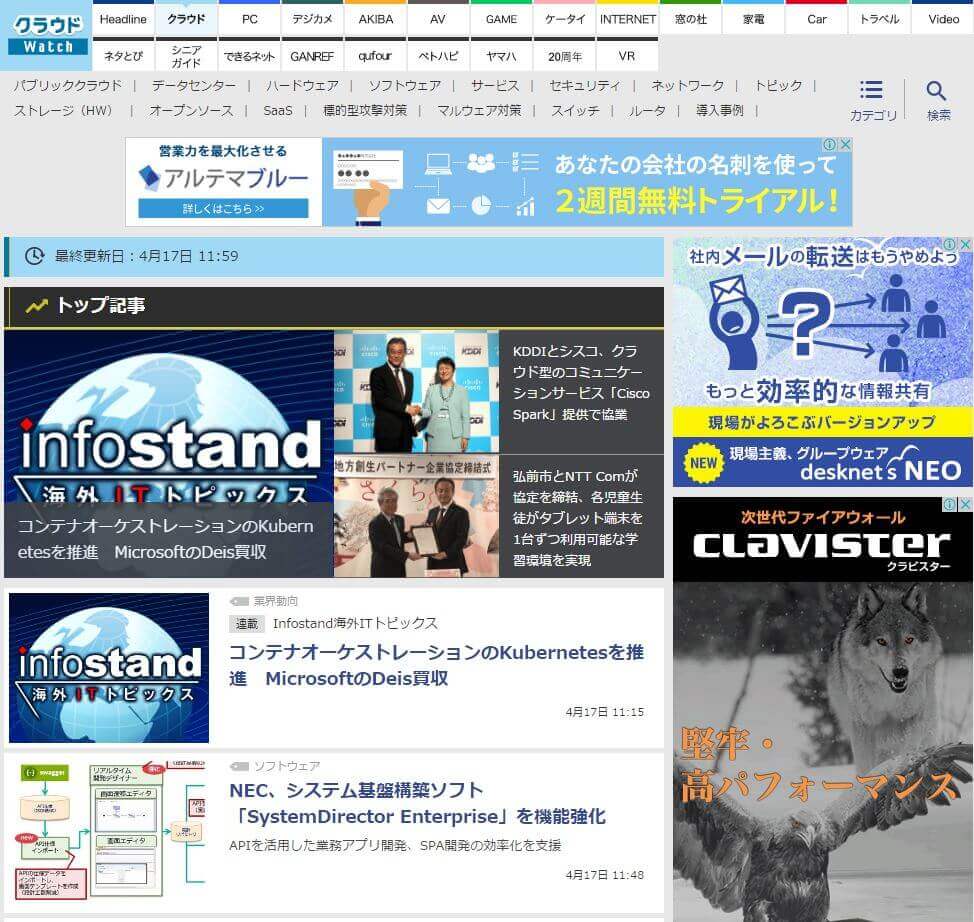Open the 家電 tab

(x=753, y=19)
